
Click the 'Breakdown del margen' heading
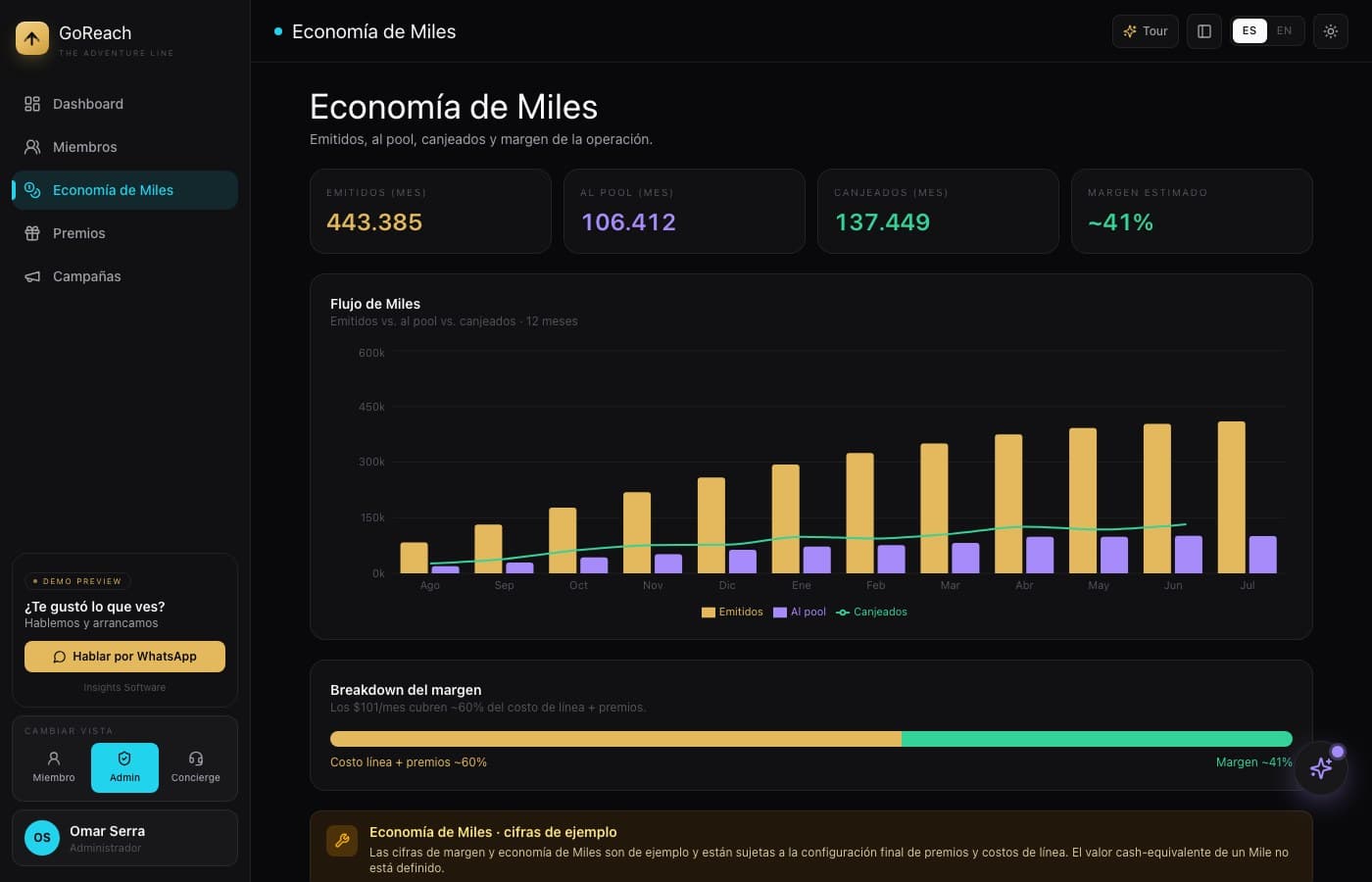(x=406, y=690)
